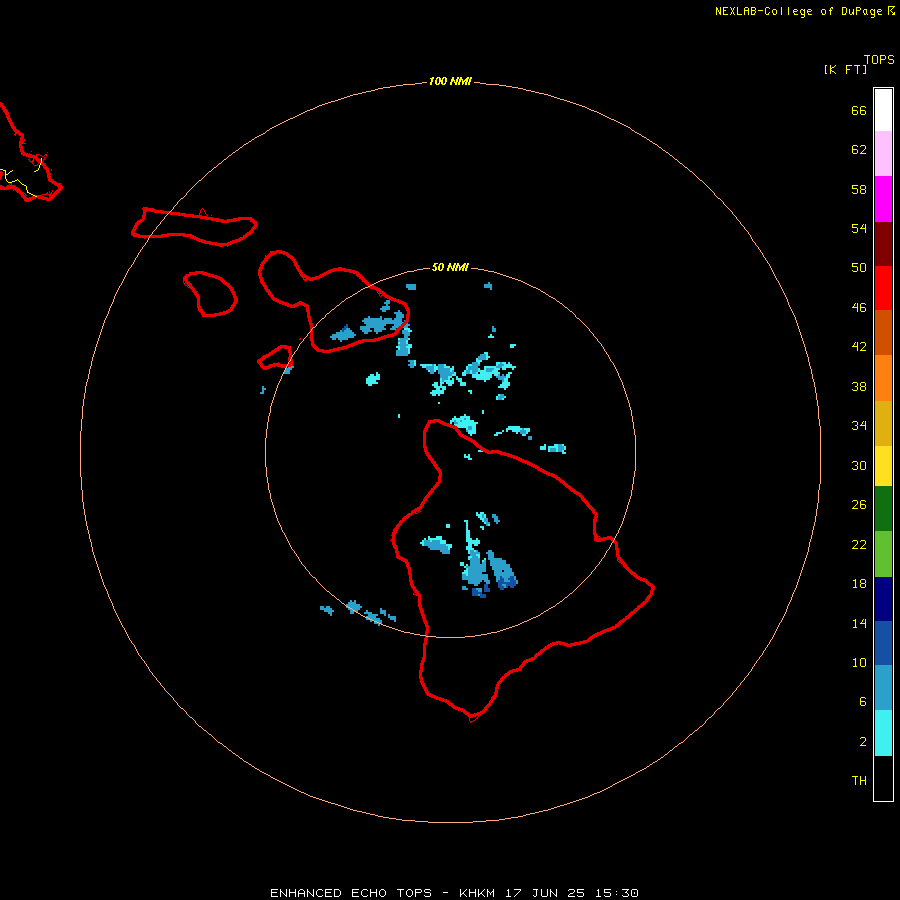This screenshot has height=900, width=900.
Task: Click the dark blue echo core over southern Big Island
Action: point(507,584)
